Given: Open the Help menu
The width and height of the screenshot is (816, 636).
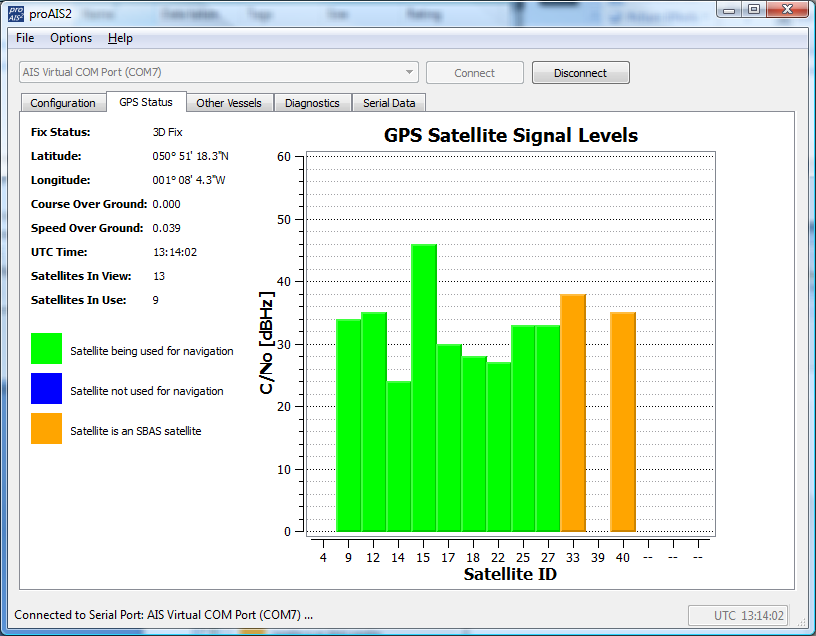Looking at the screenshot, I should [x=120, y=38].
